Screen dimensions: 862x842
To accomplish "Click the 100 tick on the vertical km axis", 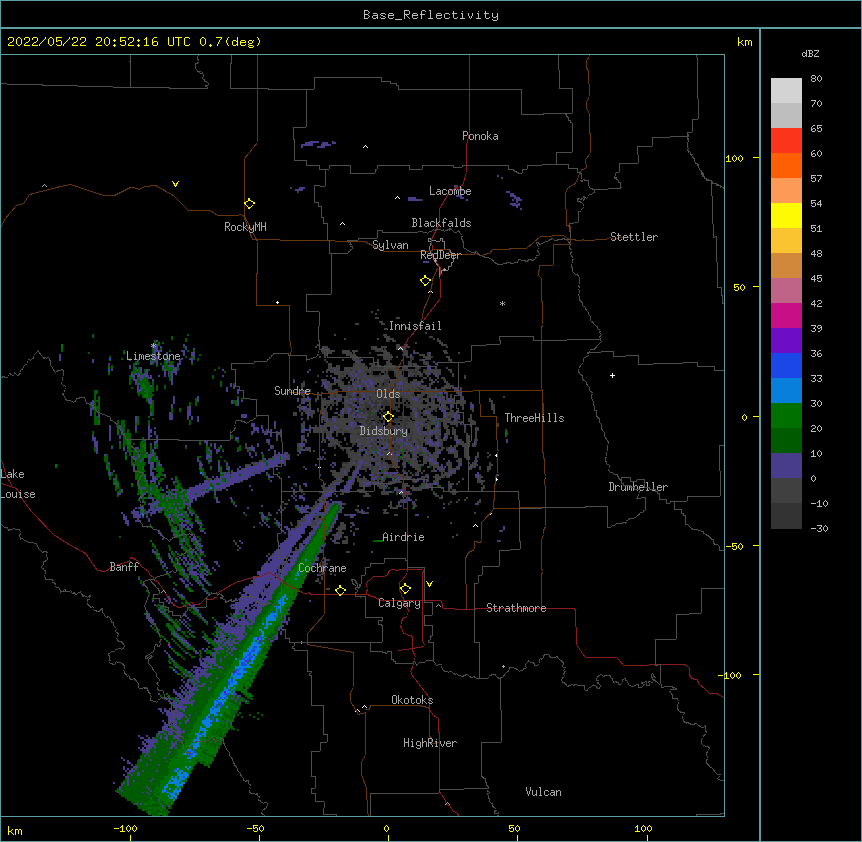I will (x=734, y=158).
